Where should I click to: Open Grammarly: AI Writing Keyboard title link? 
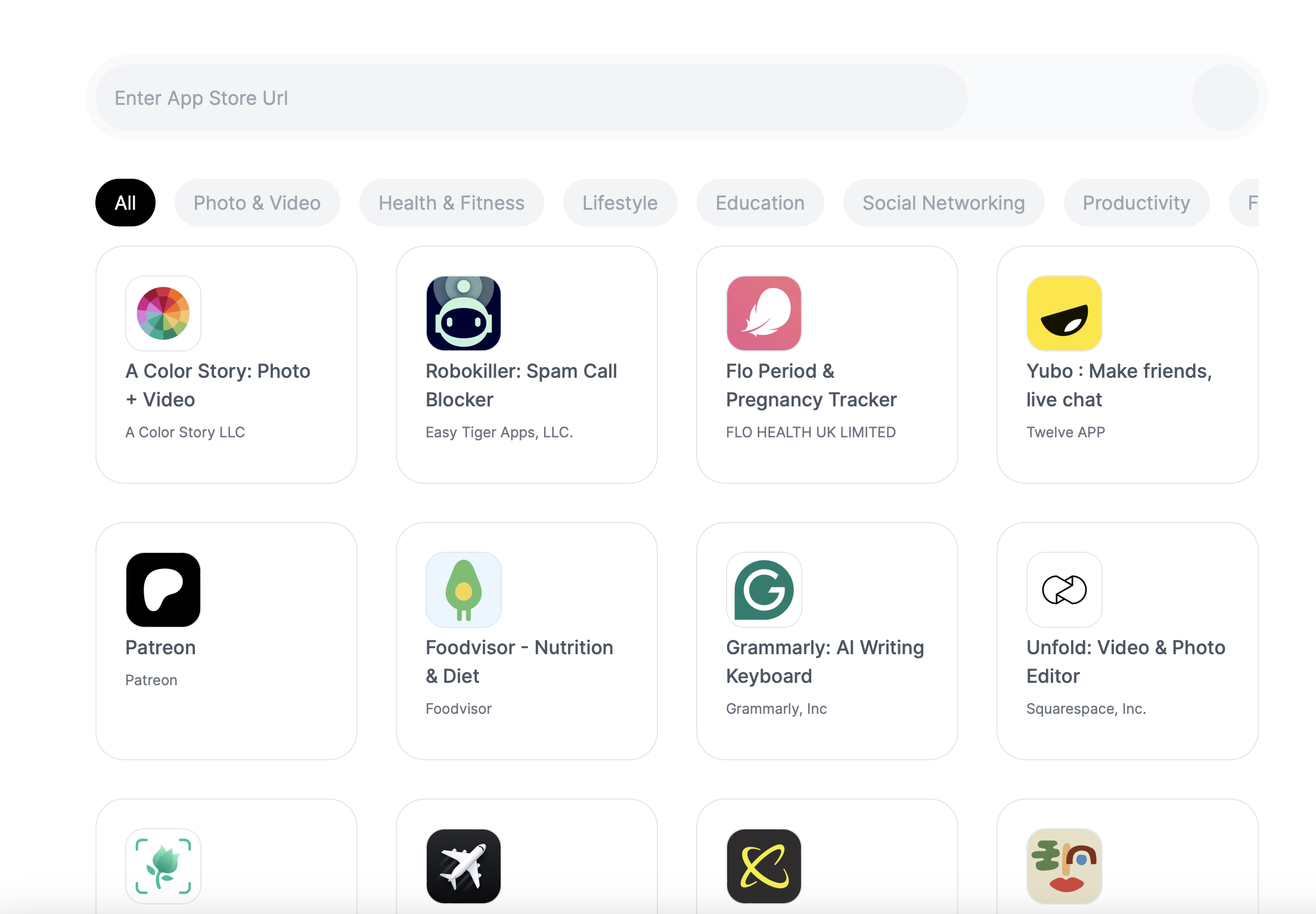825,661
